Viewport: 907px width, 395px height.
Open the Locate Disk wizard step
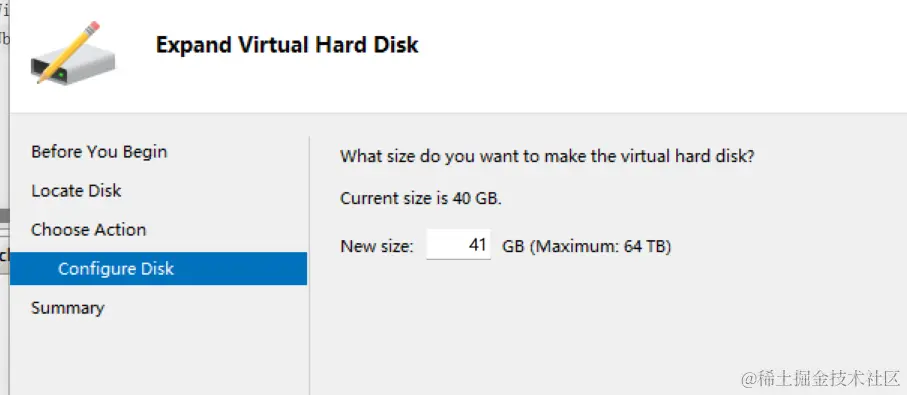[x=76, y=191]
